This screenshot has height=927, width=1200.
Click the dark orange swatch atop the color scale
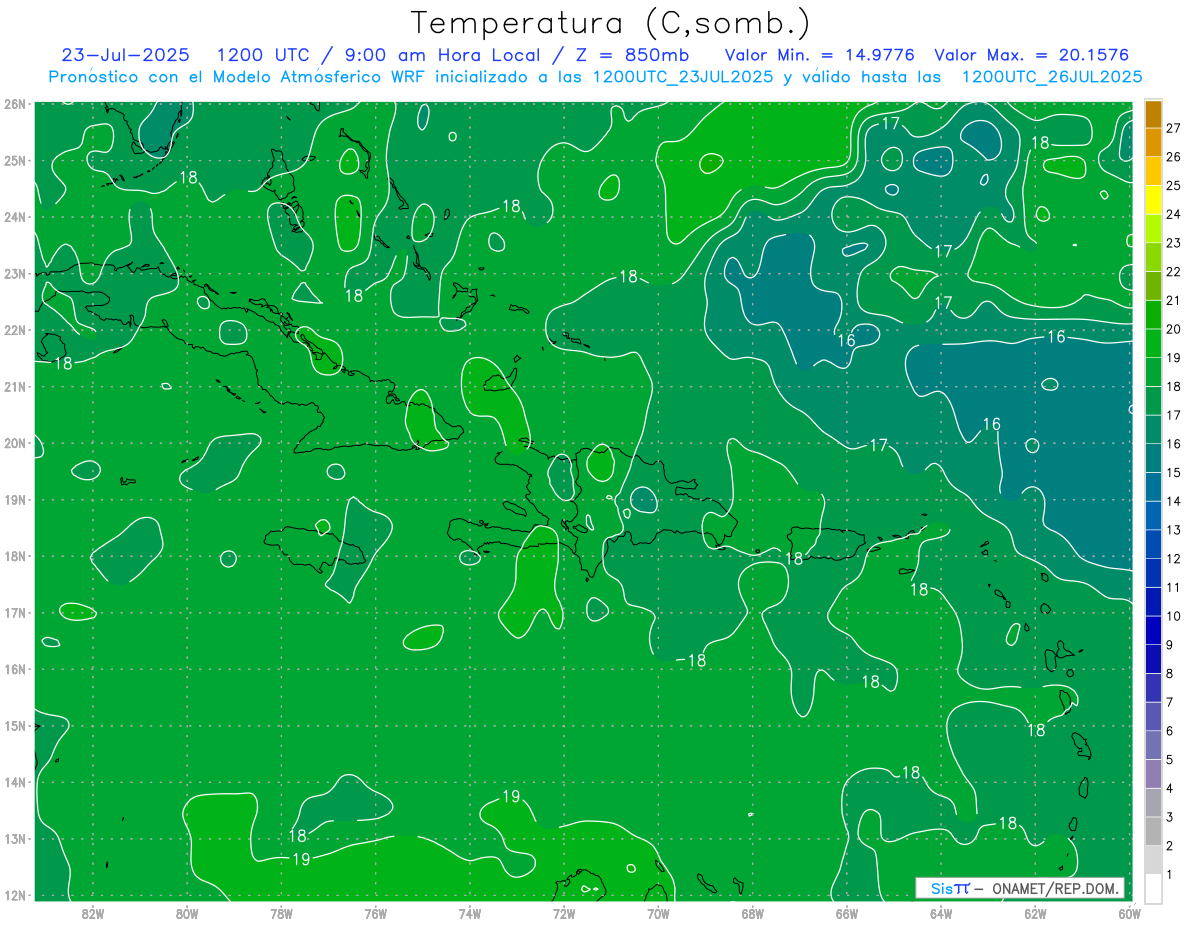point(1153,114)
